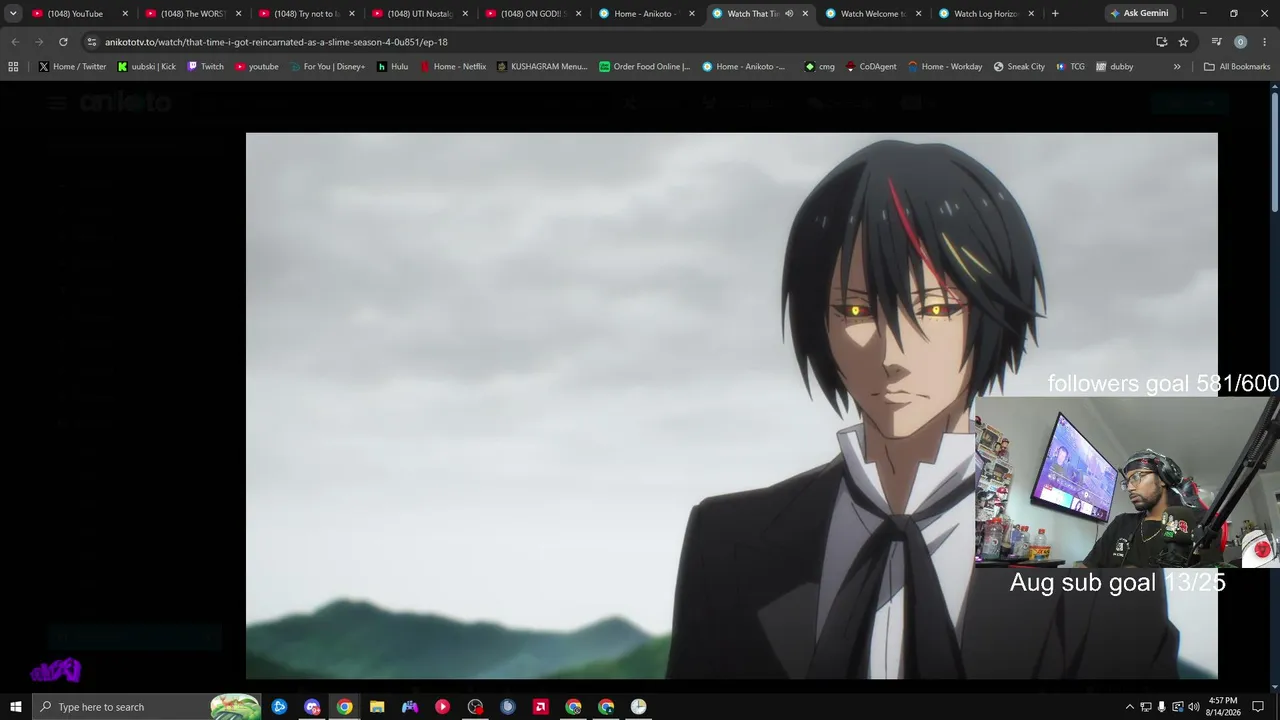Viewport: 1280px width, 720px height.
Task: Open the calendar from the 4:57 PM clock
Action: 1222,707
